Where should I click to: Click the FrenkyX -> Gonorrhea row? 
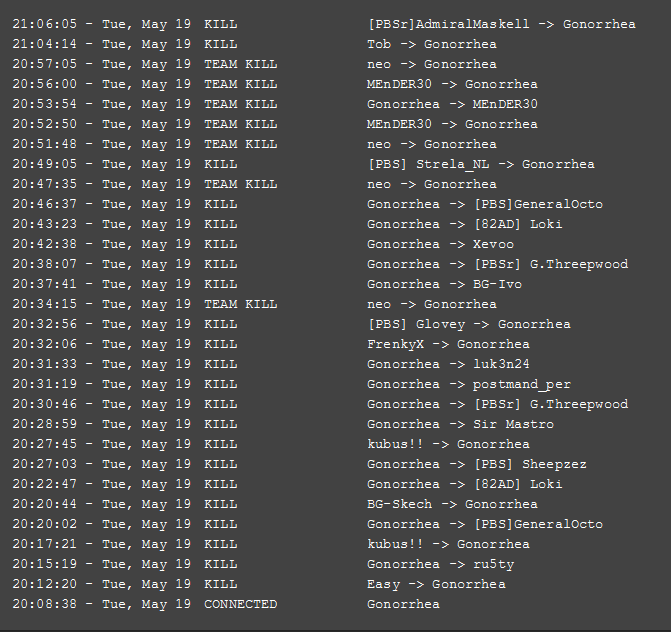[448, 344]
